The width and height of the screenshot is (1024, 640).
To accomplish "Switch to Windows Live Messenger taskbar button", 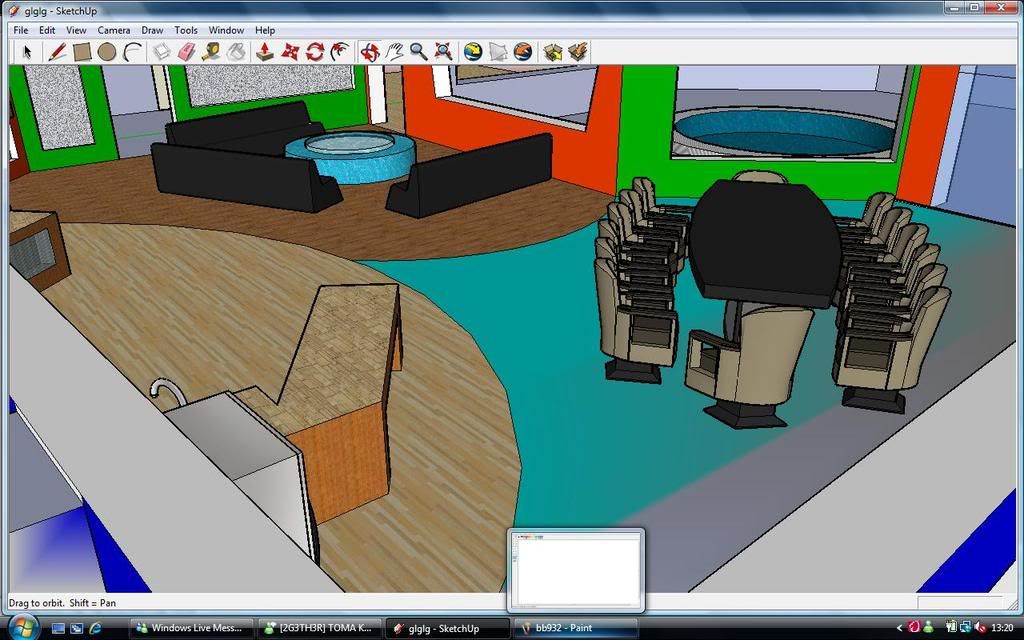I will click(x=191, y=628).
